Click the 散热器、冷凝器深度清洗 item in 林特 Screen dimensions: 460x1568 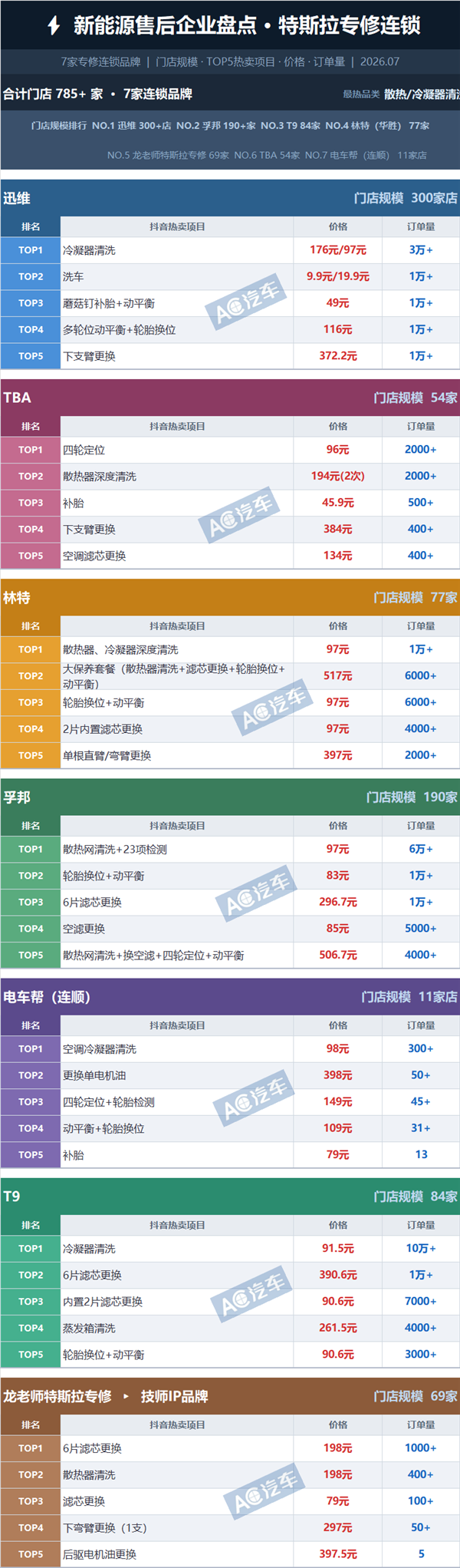120,649
